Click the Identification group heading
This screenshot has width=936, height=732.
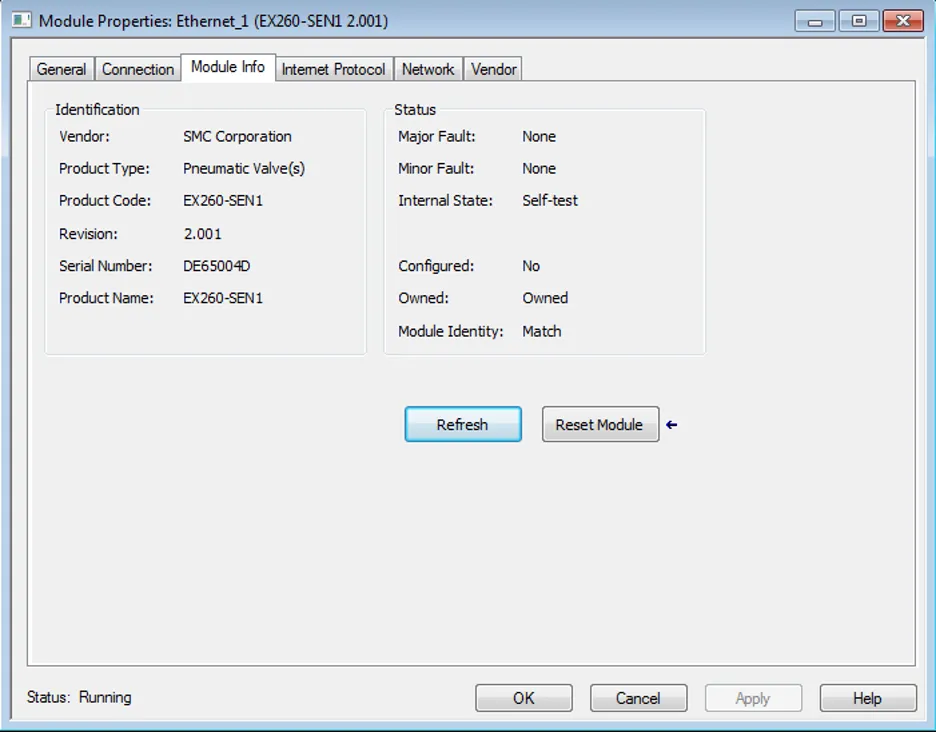pos(97,109)
